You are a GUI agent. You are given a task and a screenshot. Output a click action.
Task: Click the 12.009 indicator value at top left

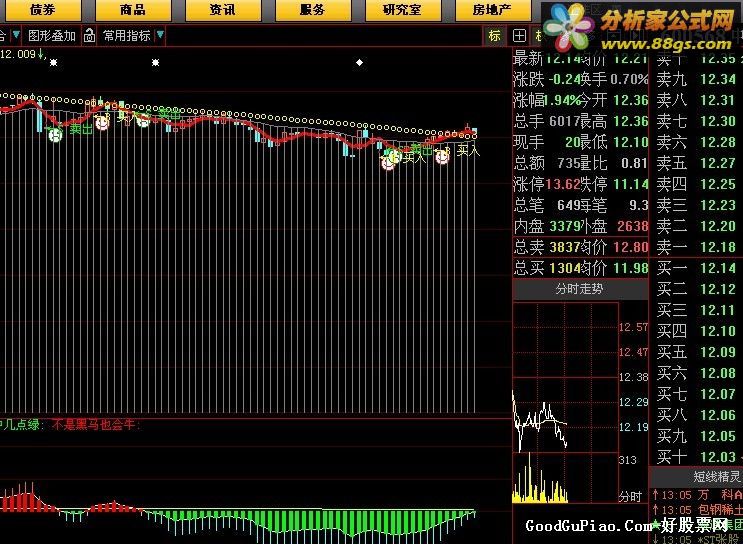coord(18,54)
